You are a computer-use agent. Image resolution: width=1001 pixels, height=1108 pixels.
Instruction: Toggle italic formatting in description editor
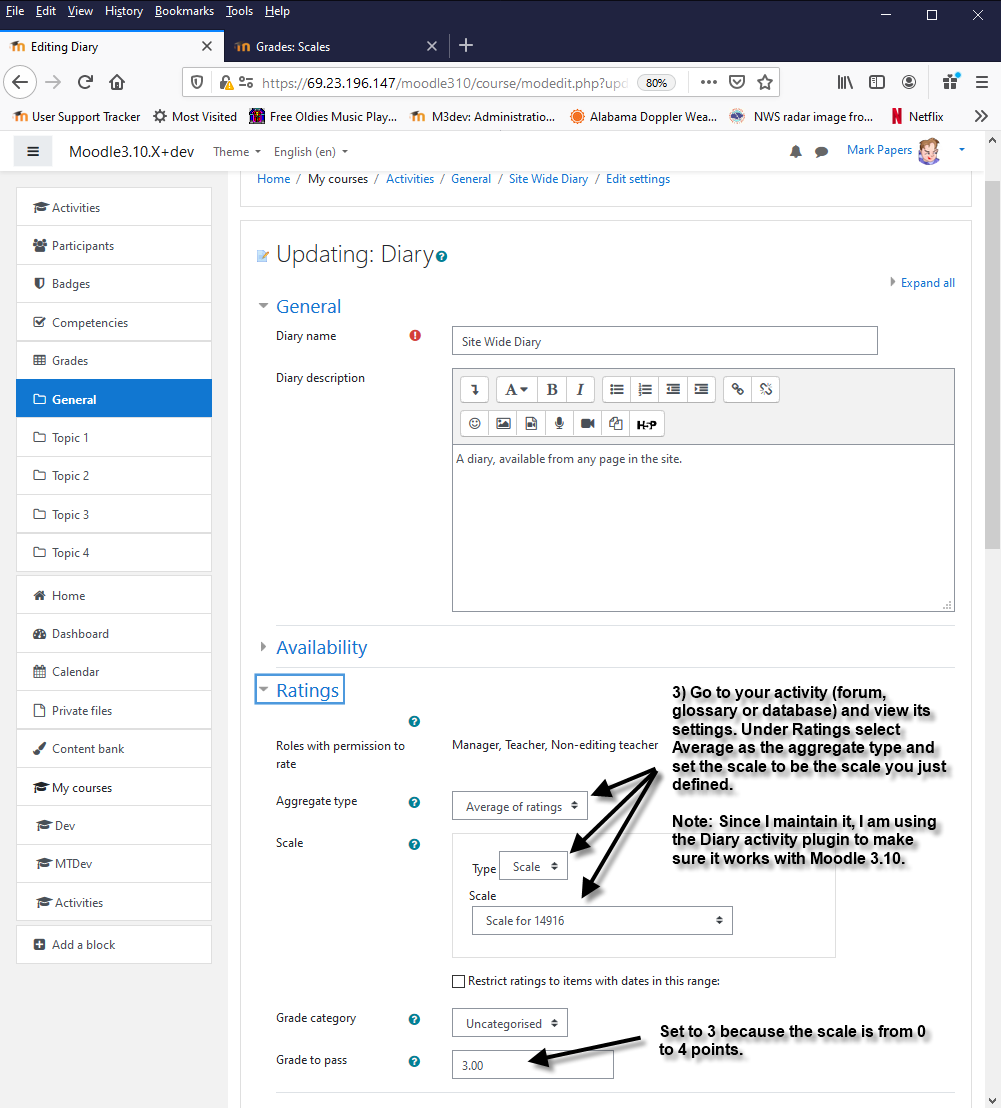580,389
